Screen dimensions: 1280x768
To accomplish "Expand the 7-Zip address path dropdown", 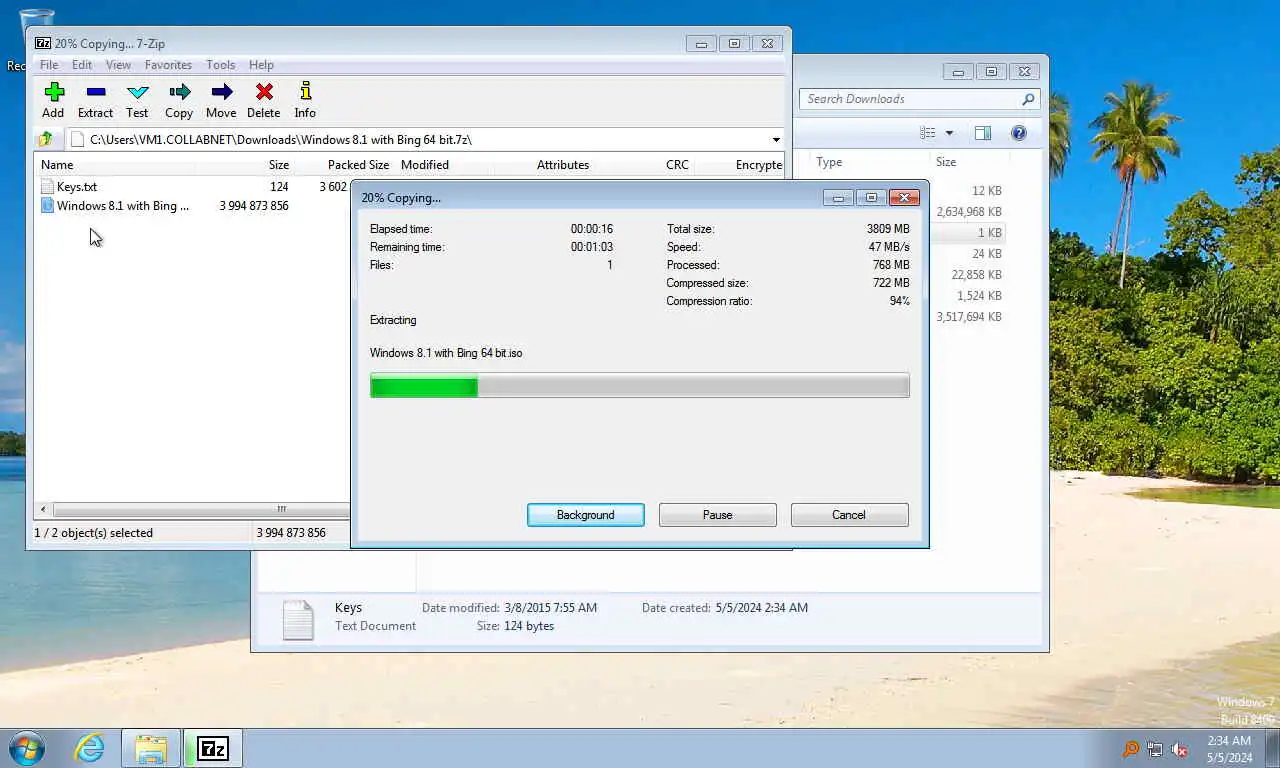I will [x=776, y=140].
